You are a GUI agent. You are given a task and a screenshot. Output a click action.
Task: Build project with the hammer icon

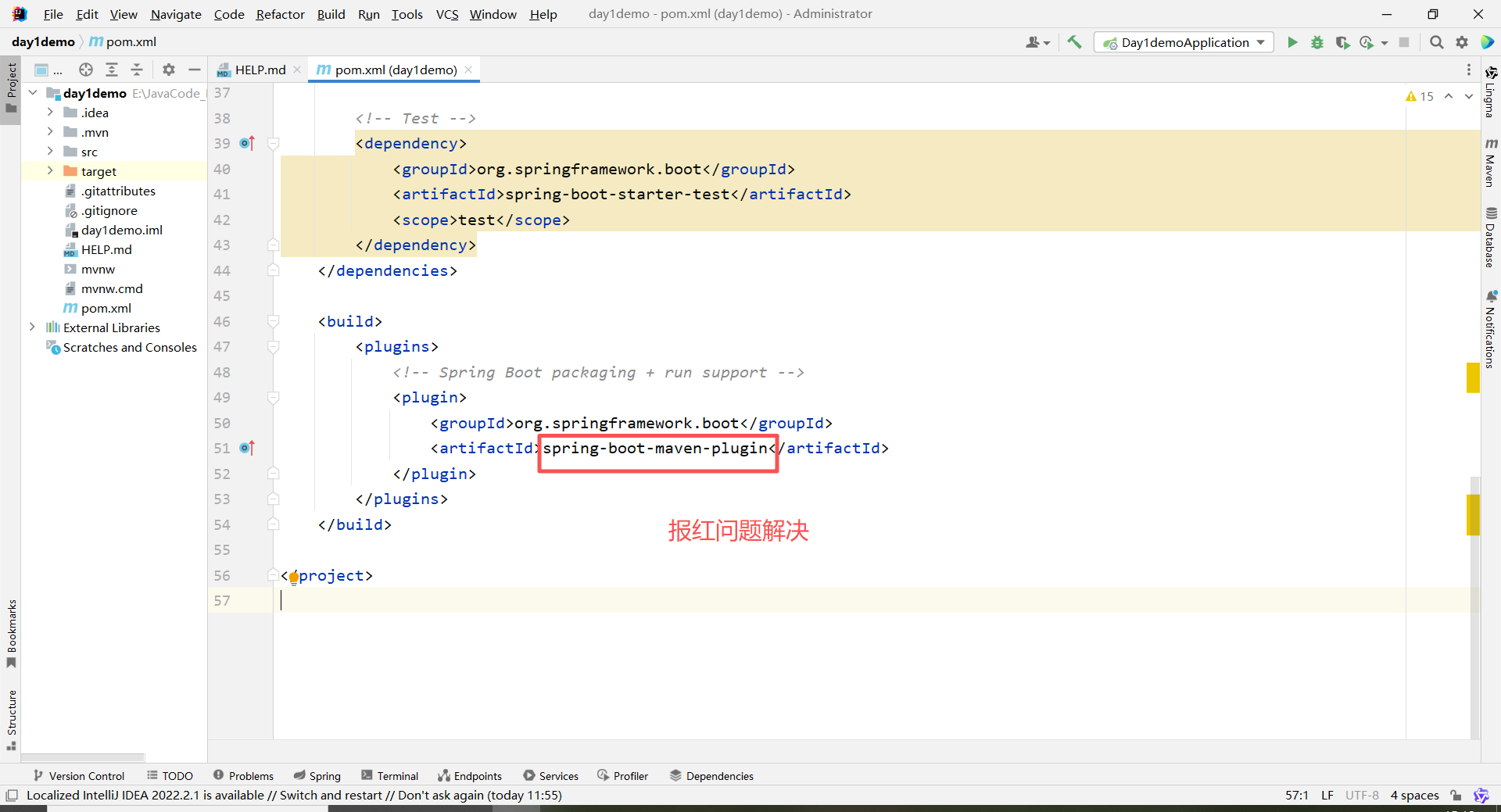1075,42
